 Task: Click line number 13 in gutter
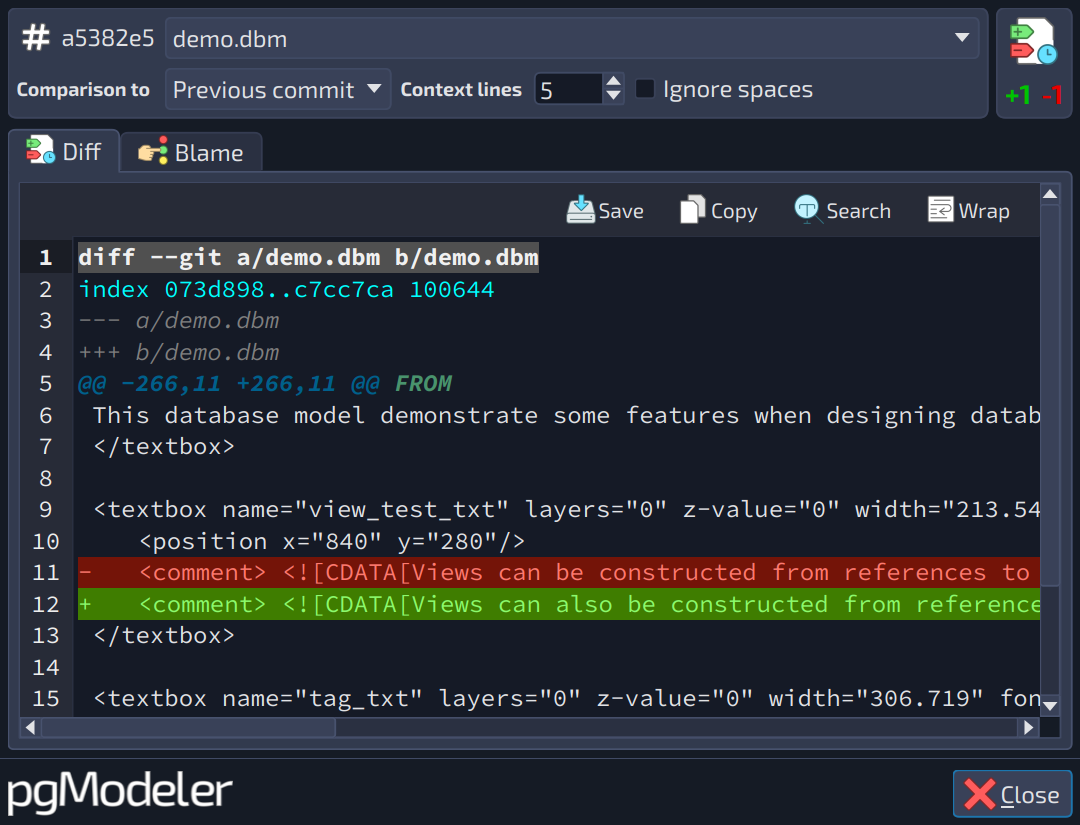tap(45, 636)
